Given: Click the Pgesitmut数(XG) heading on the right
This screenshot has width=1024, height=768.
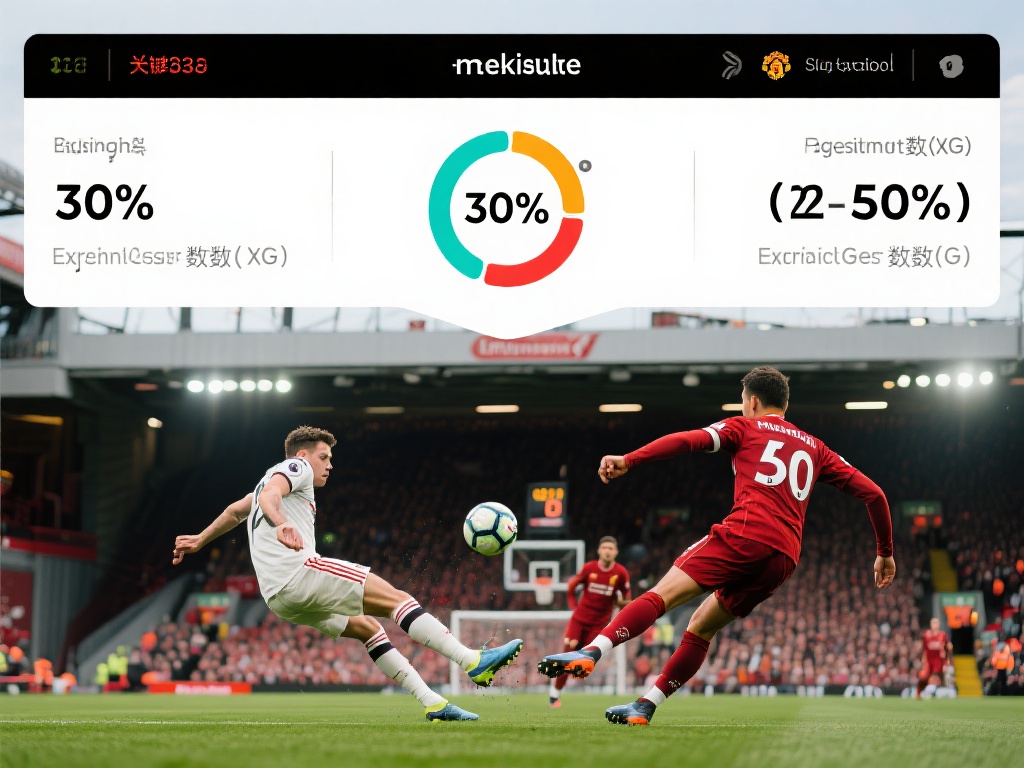Looking at the screenshot, I should click(888, 146).
